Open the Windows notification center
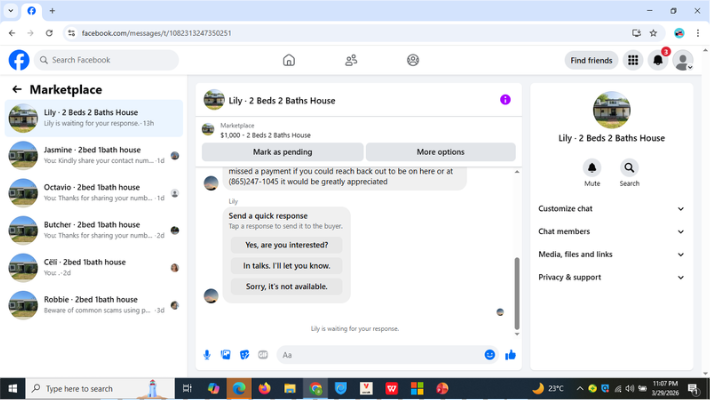711x400 pixels. (693, 389)
